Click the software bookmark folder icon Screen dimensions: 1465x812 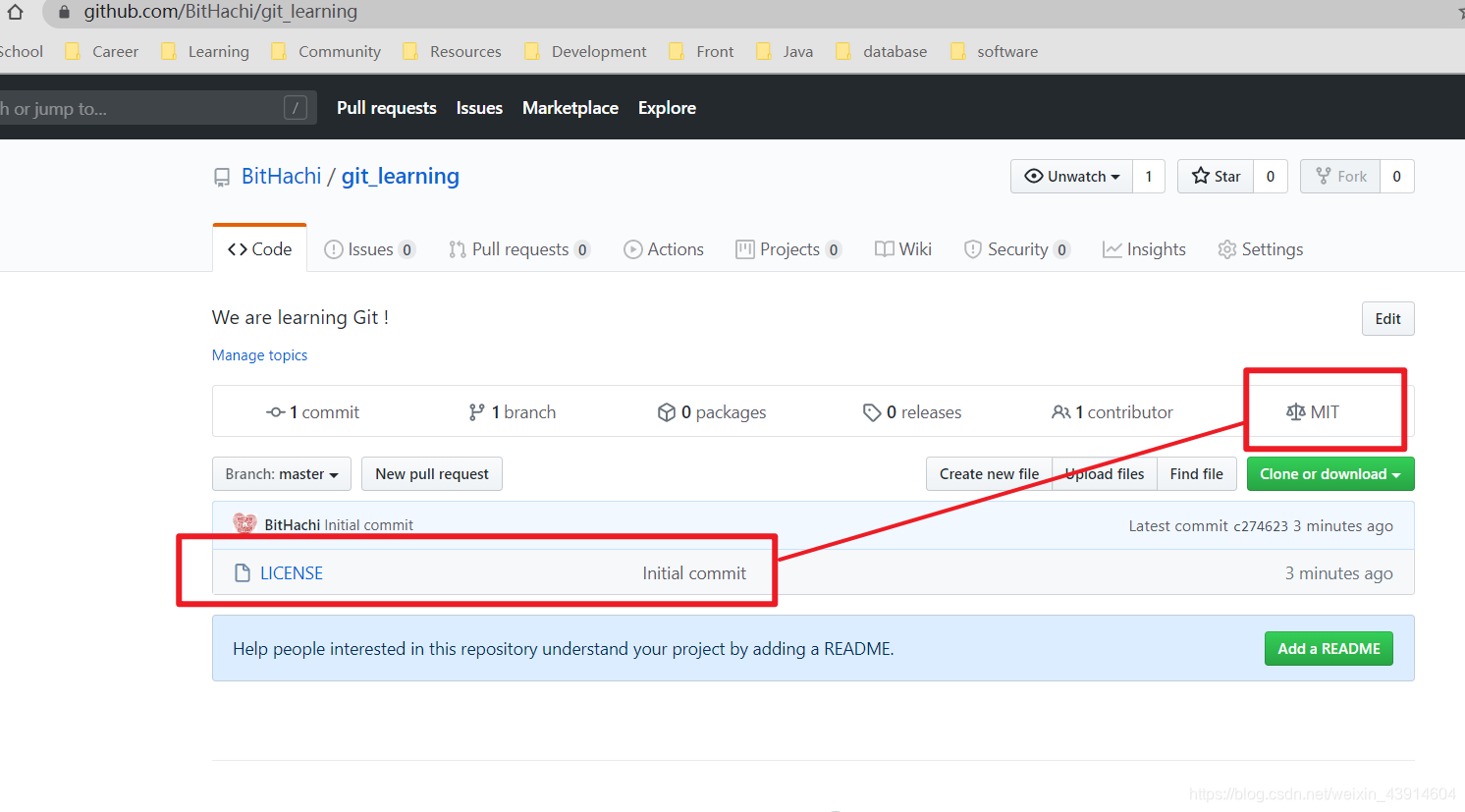[958, 52]
